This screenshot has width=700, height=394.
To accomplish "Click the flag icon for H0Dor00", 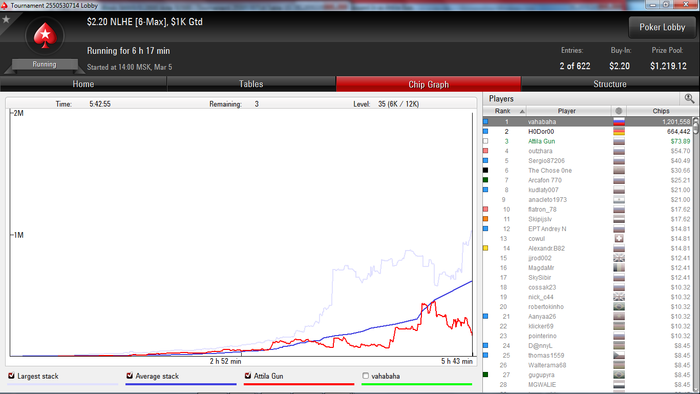I will click(619, 131).
